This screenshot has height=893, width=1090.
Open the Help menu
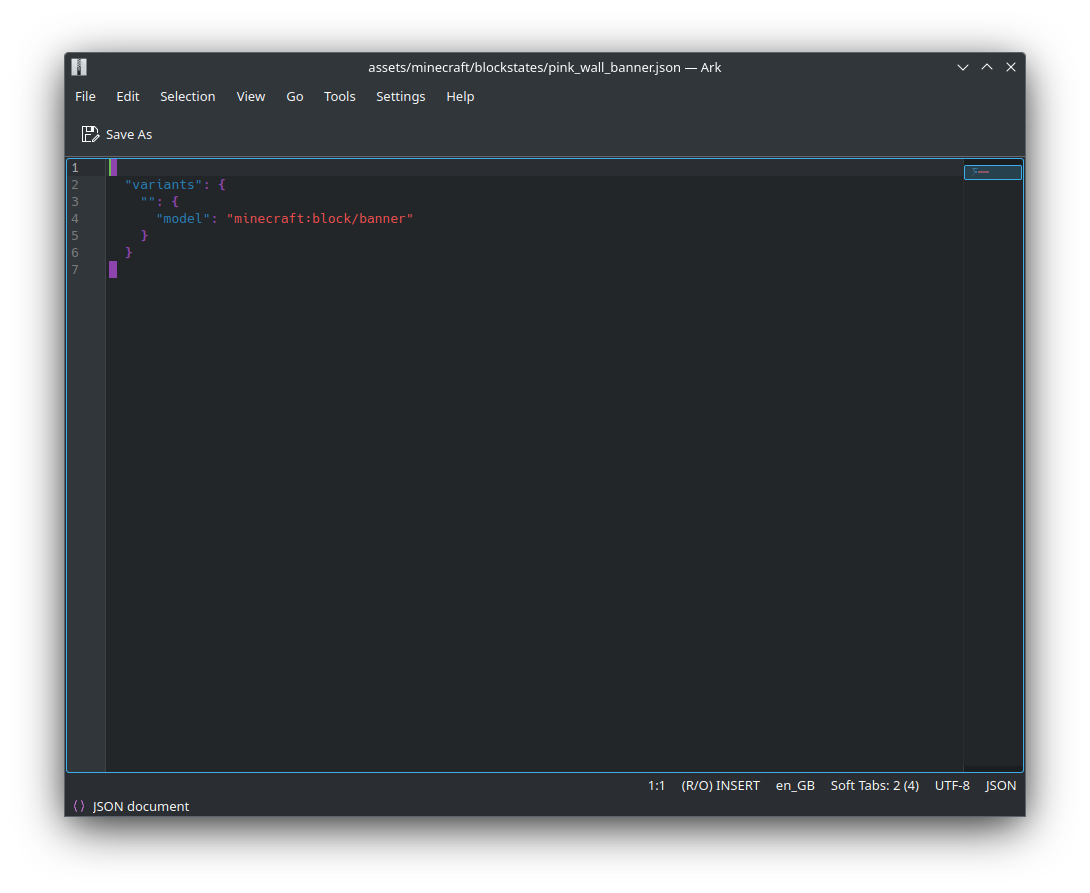pyautogui.click(x=460, y=97)
